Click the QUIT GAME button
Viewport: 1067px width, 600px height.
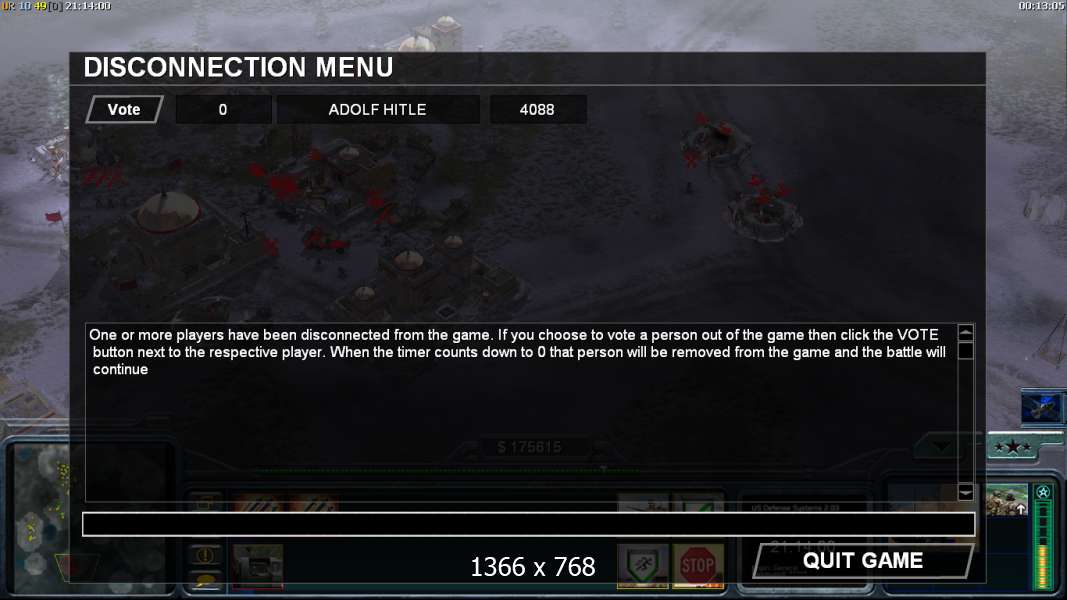point(863,561)
